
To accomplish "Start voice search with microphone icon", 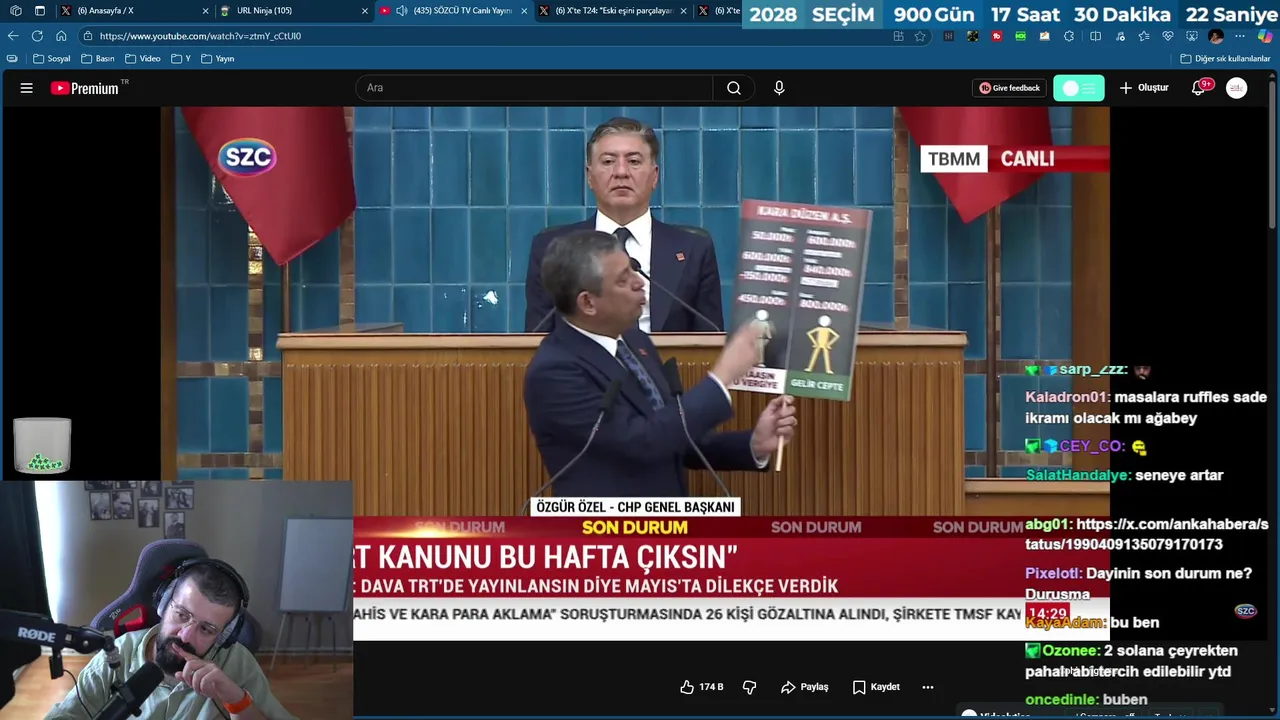I will tap(779, 88).
